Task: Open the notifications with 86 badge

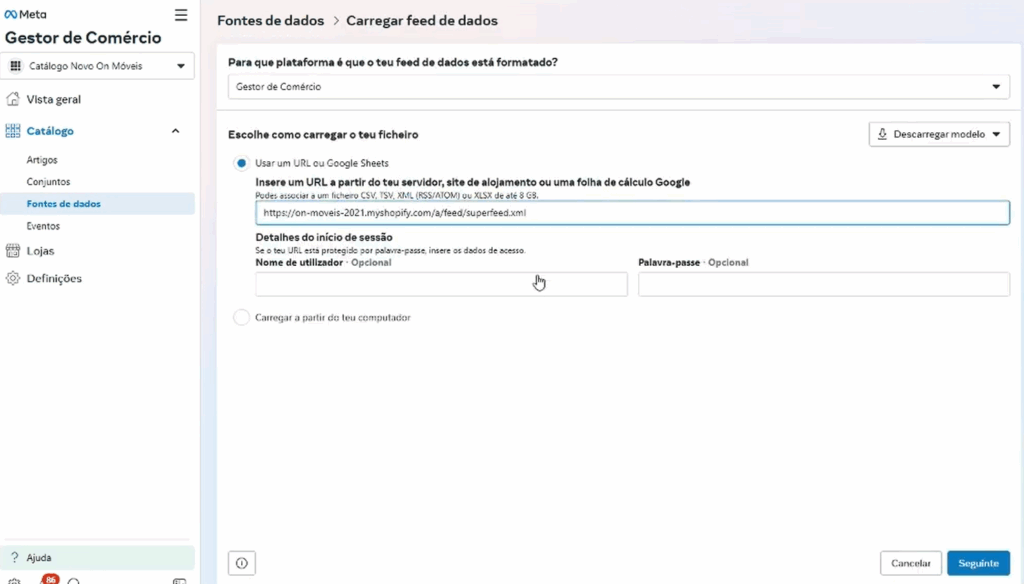Action: [x=46, y=580]
